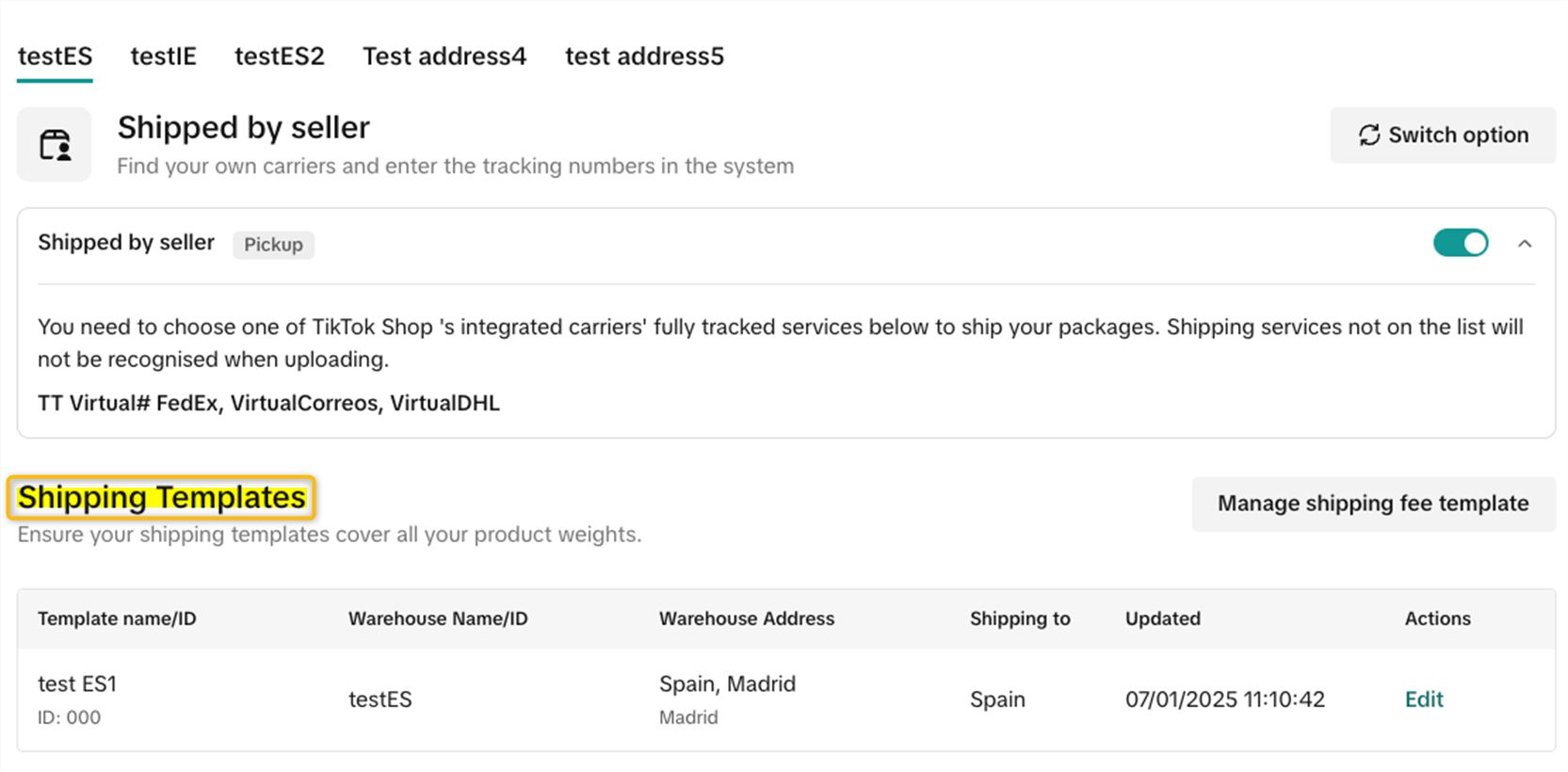
Task: Disable the Shipped by seller toggle
Action: pos(1461,244)
